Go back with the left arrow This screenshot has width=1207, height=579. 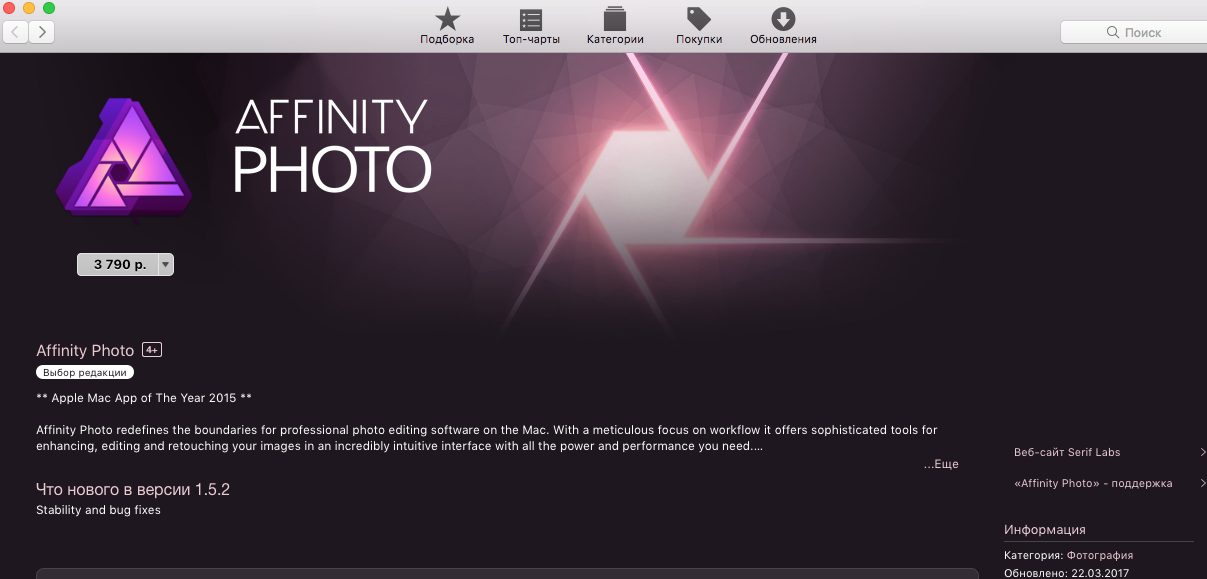(x=15, y=32)
